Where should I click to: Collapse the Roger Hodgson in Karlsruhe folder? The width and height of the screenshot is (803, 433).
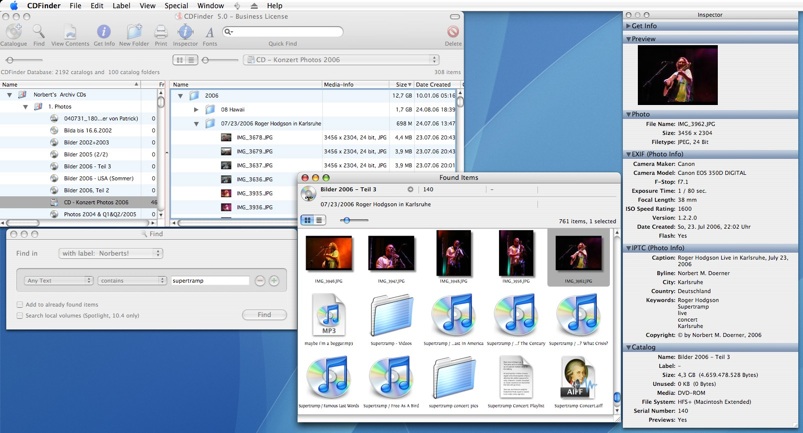coord(196,124)
